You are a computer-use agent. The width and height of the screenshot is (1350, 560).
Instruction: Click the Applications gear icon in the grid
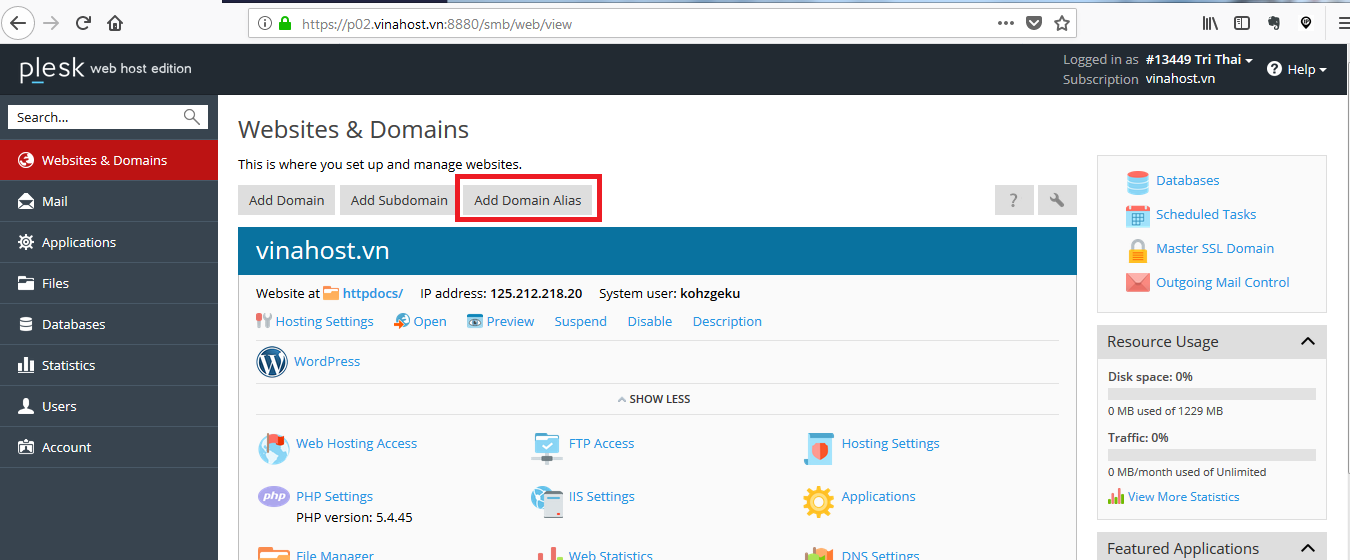point(818,501)
